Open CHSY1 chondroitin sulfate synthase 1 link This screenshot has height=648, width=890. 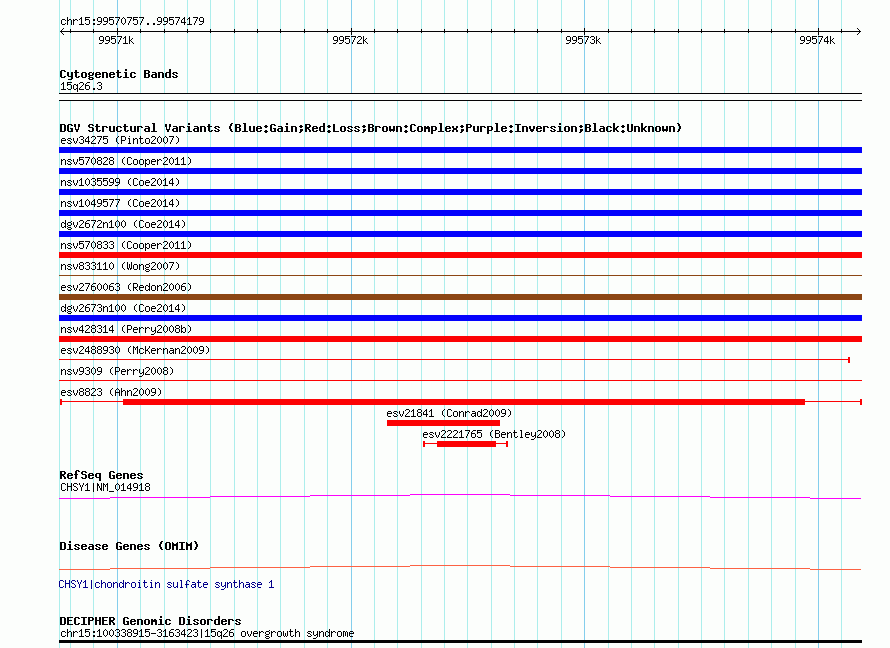tap(166, 584)
